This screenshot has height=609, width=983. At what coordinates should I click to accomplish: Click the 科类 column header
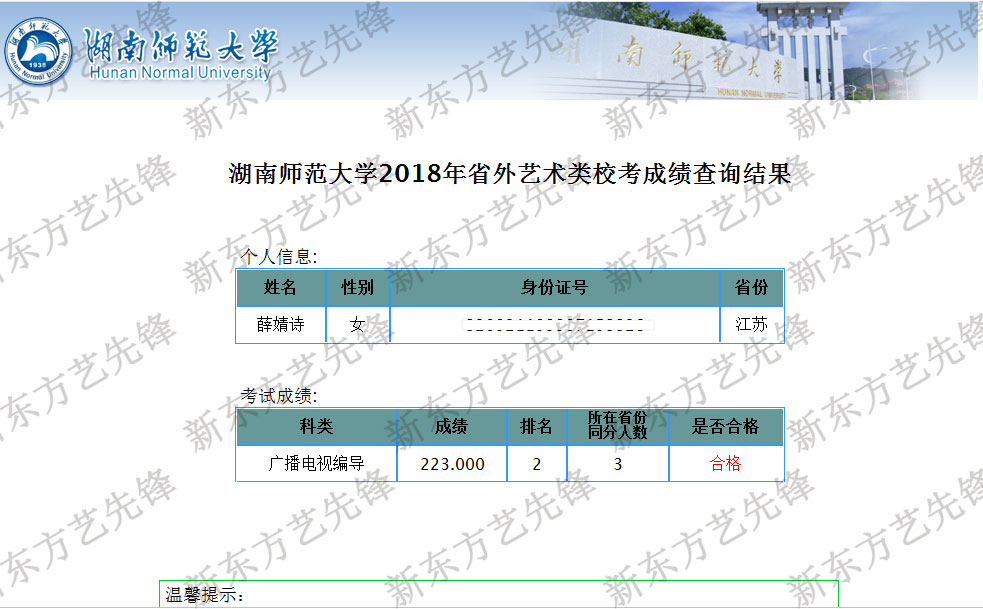[x=317, y=426]
